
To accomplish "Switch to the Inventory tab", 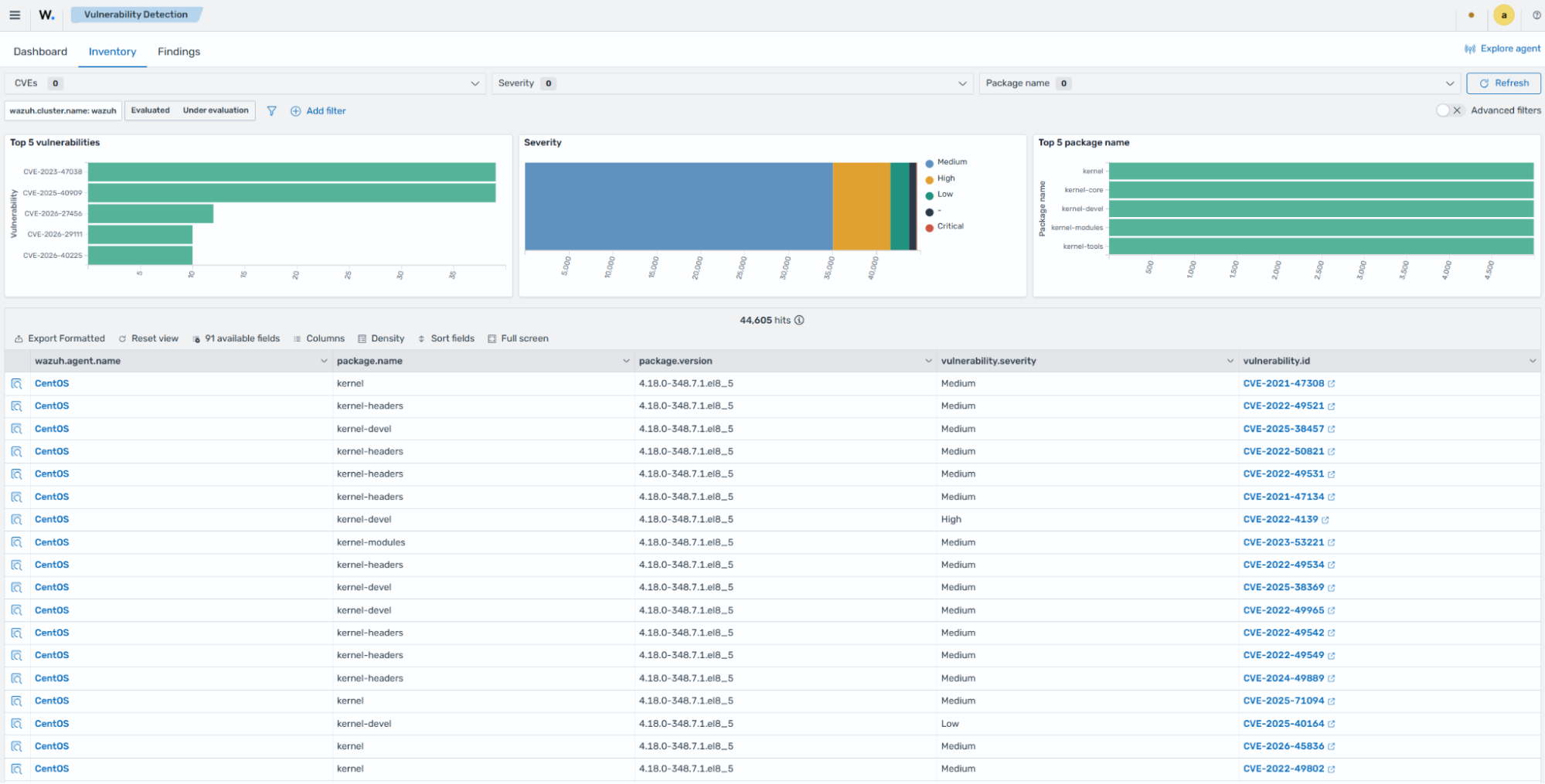I will 112,52.
